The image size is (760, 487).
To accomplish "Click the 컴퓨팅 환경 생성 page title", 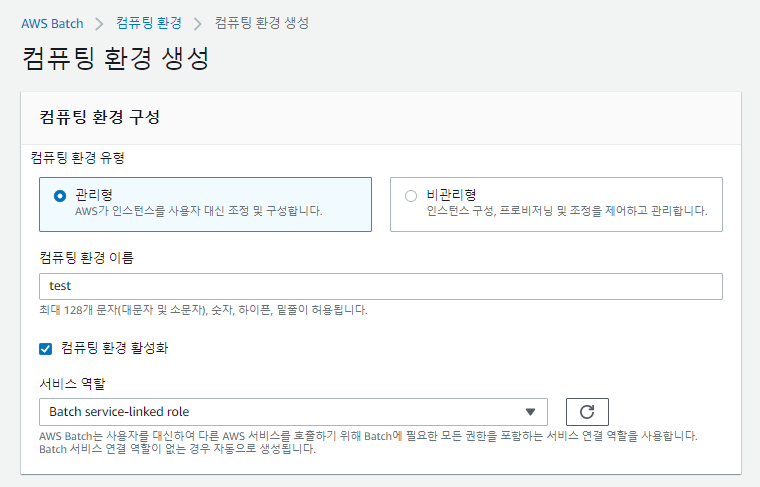I will (x=115, y=58).
